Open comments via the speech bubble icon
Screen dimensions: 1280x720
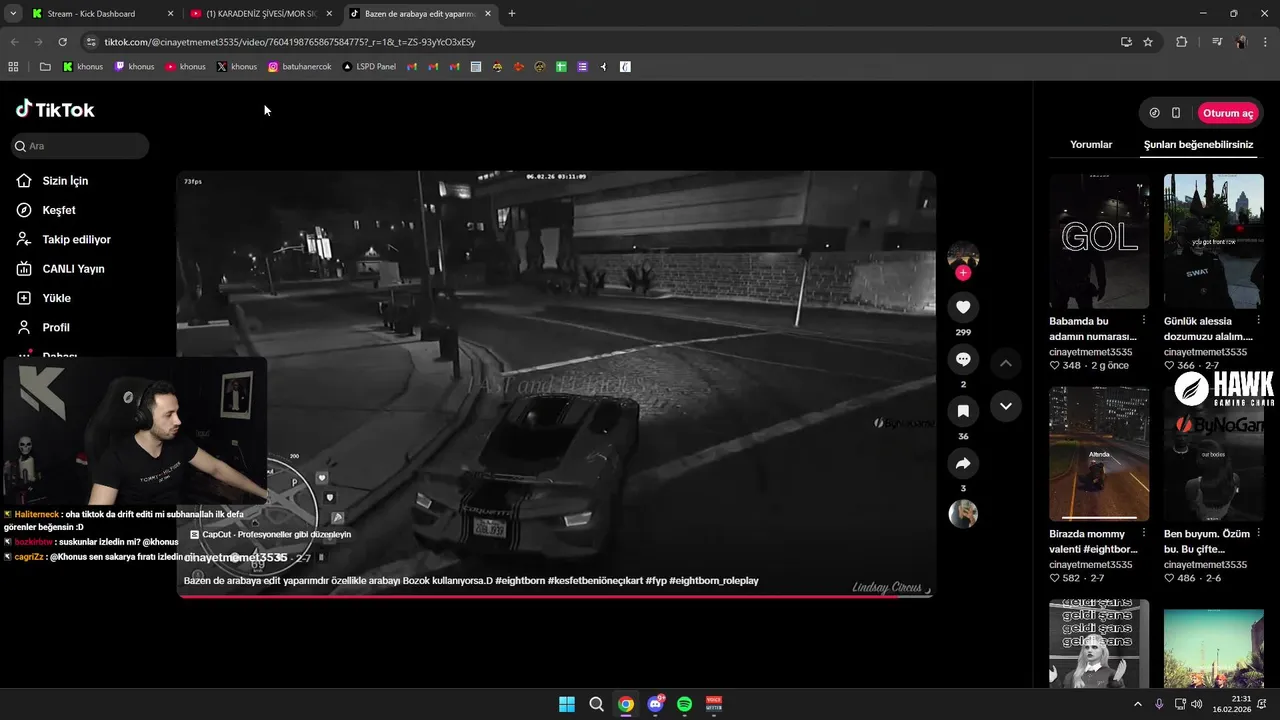963,359
